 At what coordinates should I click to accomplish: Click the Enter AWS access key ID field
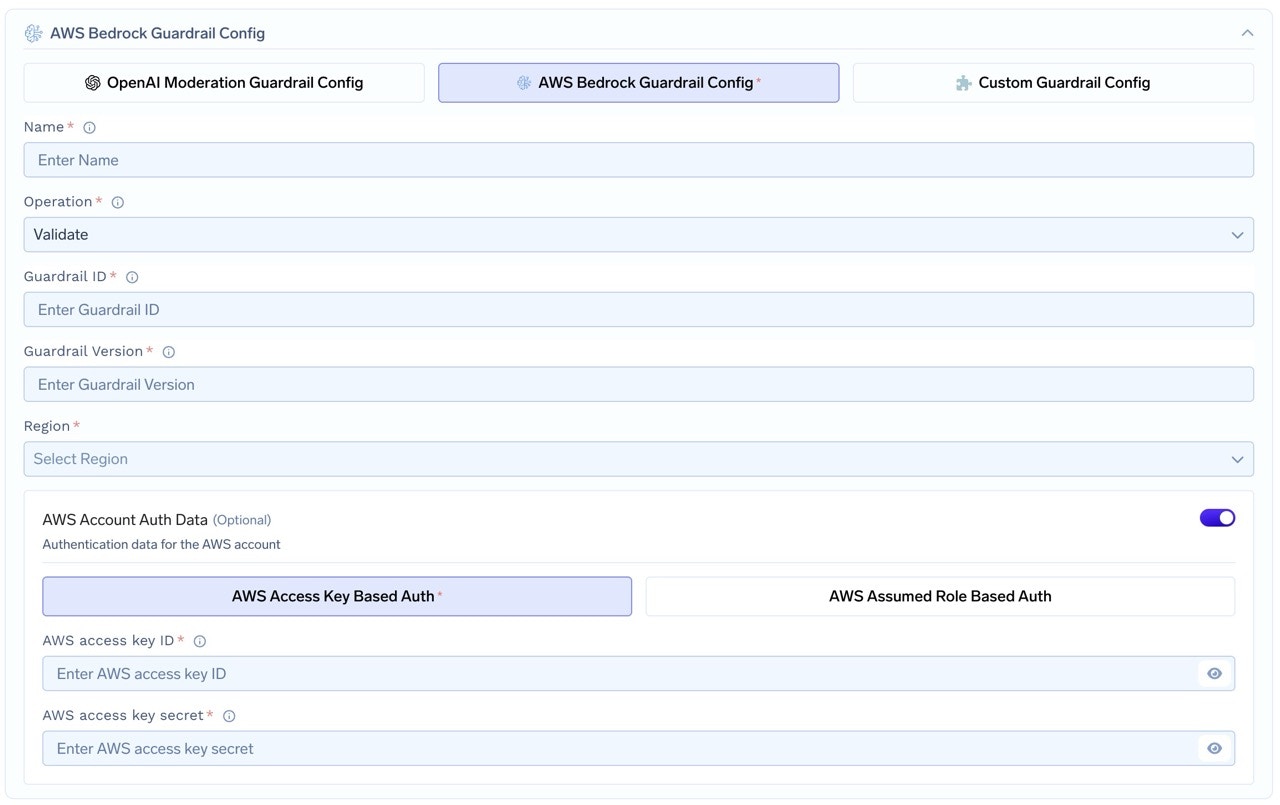pos(638,674)
